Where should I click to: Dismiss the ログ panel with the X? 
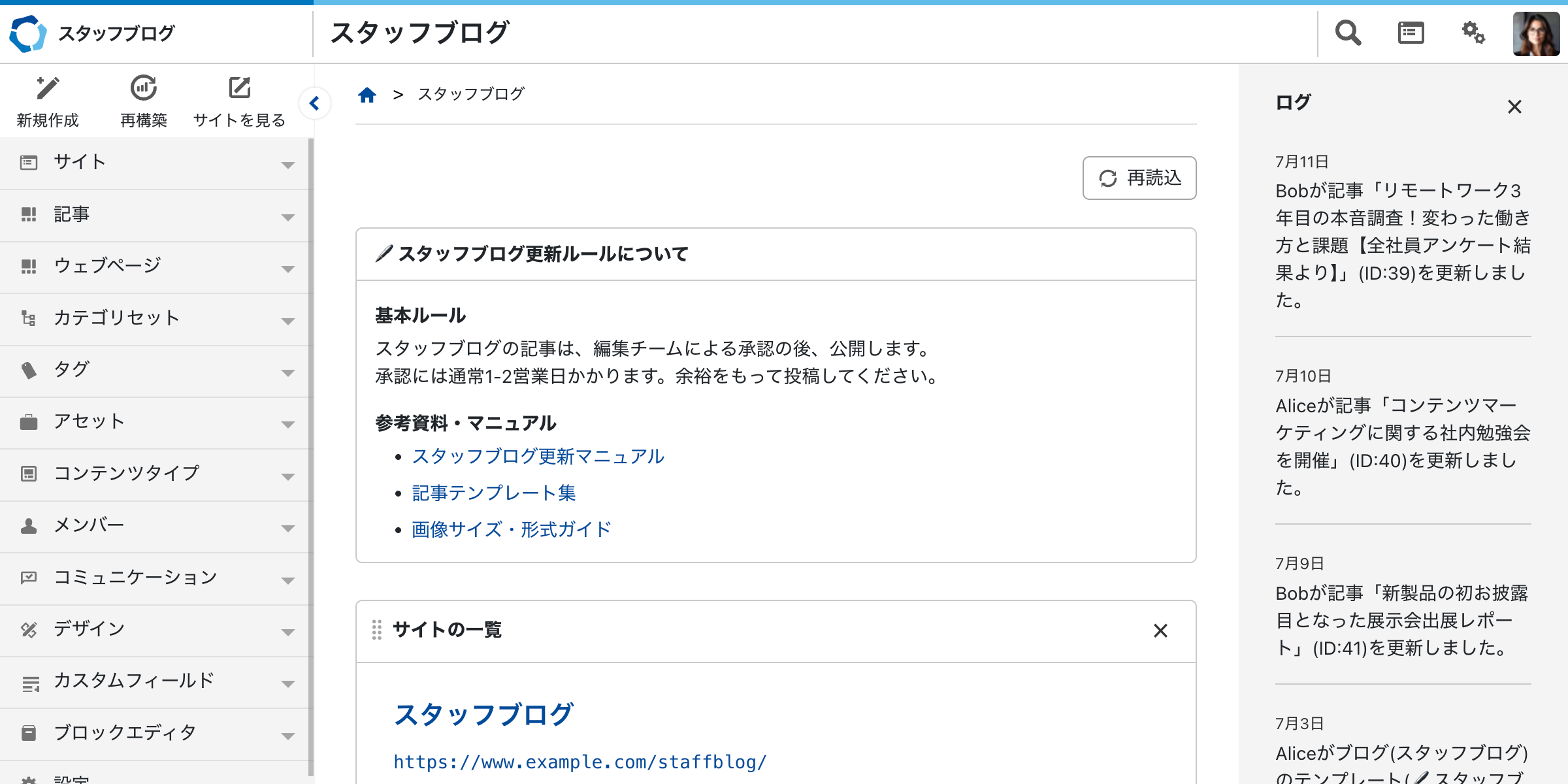(1516, 106)
